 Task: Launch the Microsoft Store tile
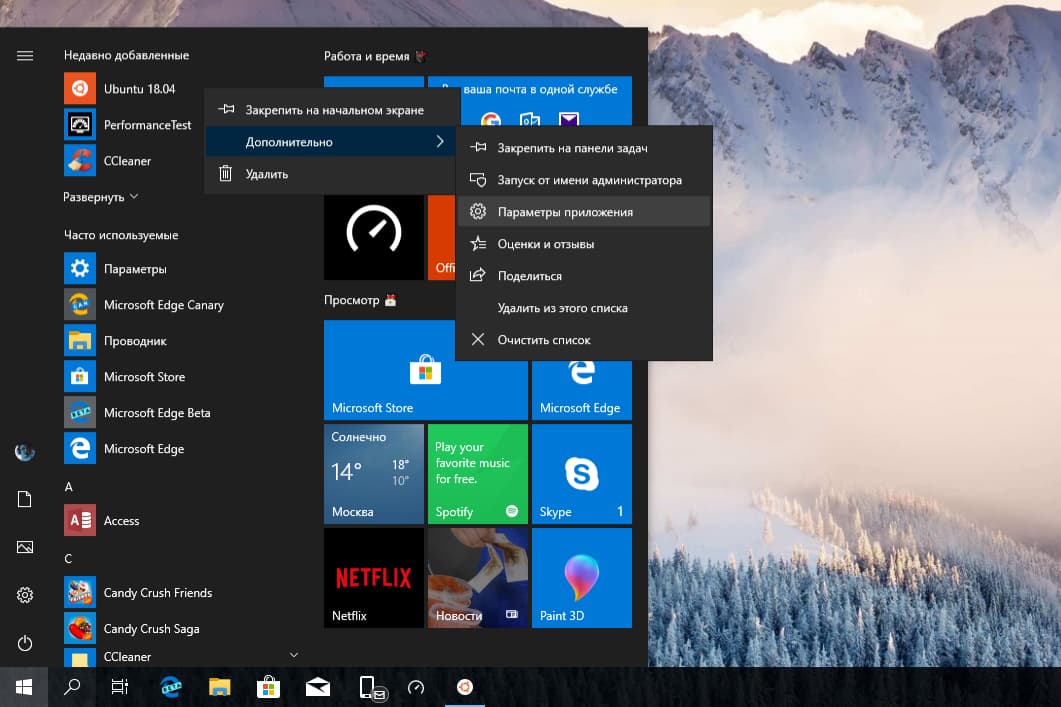424,370
